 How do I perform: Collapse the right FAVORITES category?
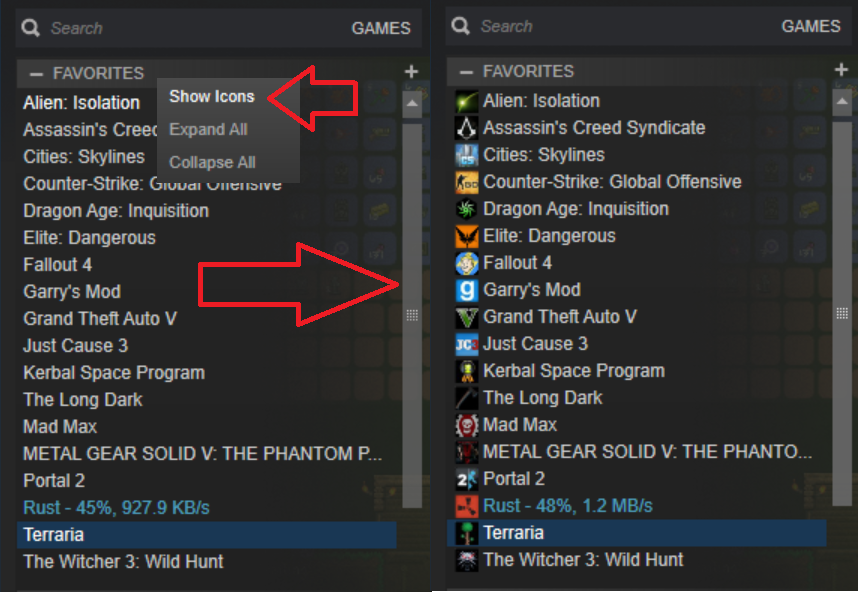click(466, 72)
